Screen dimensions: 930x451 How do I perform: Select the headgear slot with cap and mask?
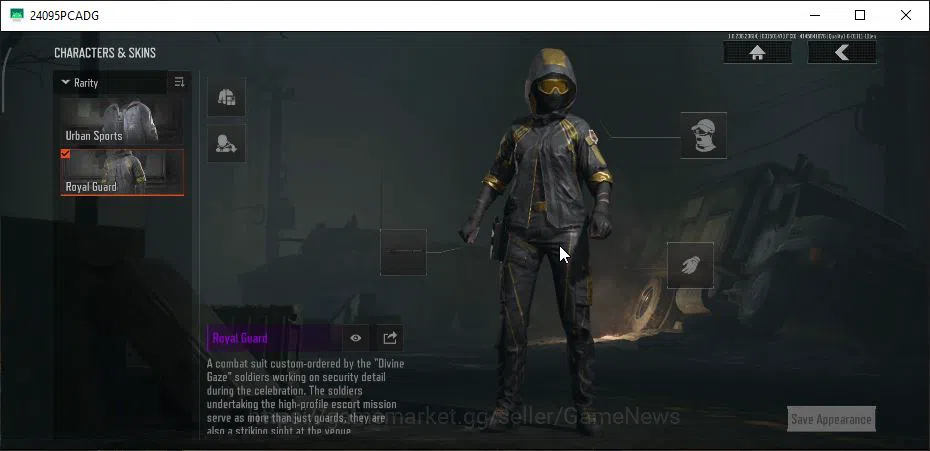pyautogui.click(x=703, y=135)
